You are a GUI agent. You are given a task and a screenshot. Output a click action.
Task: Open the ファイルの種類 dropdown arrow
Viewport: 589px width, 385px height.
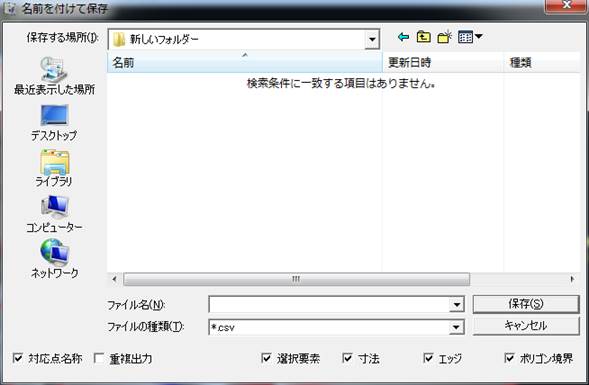pyautogui.click(x=456, y=327)
